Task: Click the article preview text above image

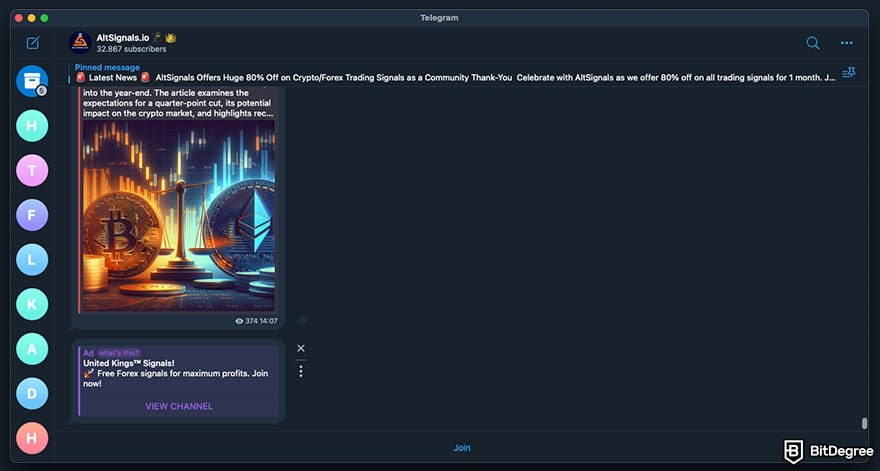Action: (177, 103)
